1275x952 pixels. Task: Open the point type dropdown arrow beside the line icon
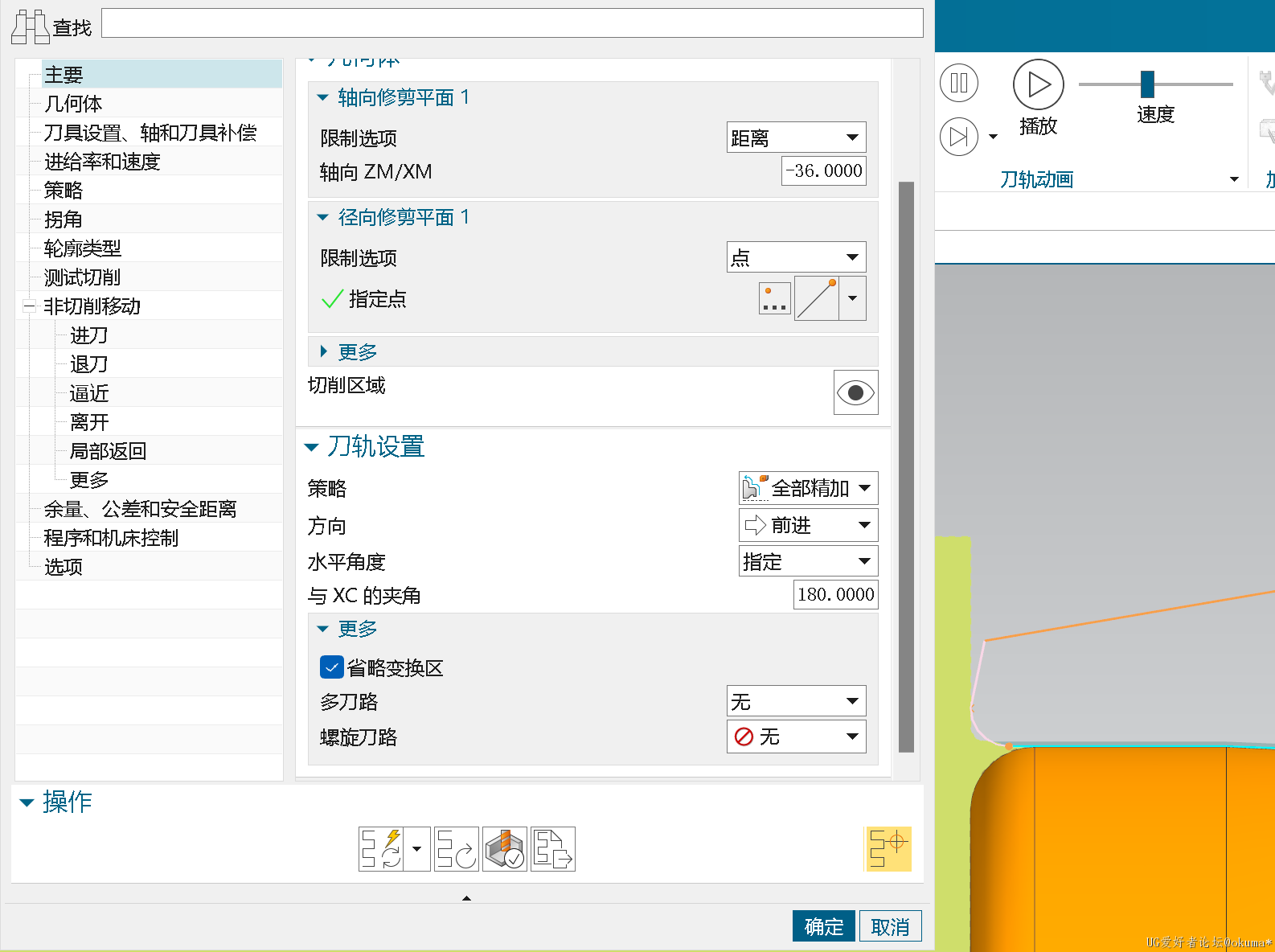point(852,298)
